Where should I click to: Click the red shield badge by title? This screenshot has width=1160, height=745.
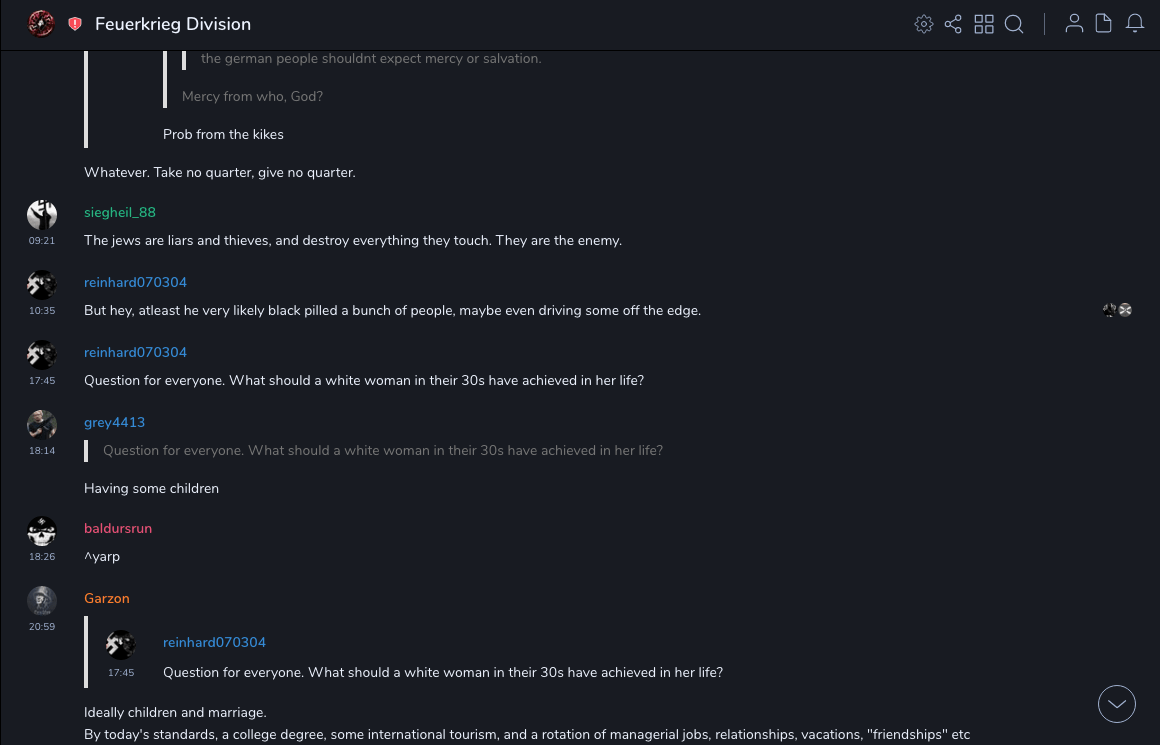(75, 24)
